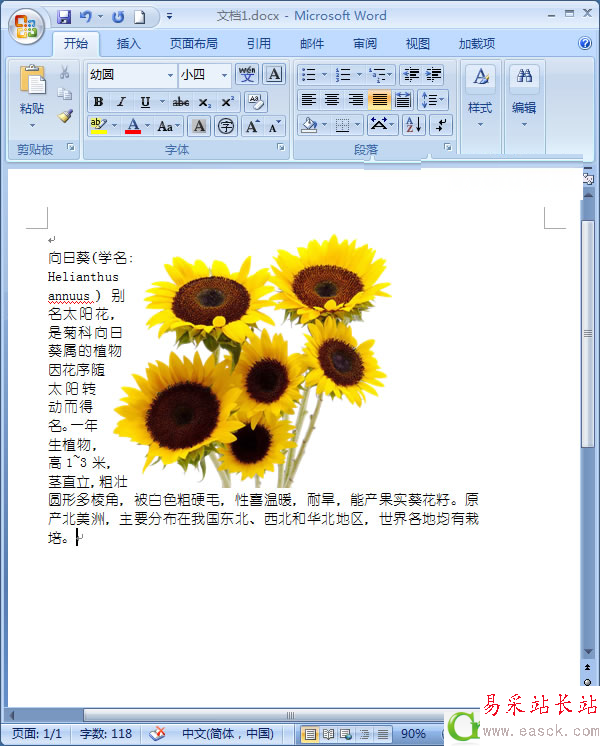
Task: Expand the borders dropdown arrow
Action: click(x=357, y=125)
